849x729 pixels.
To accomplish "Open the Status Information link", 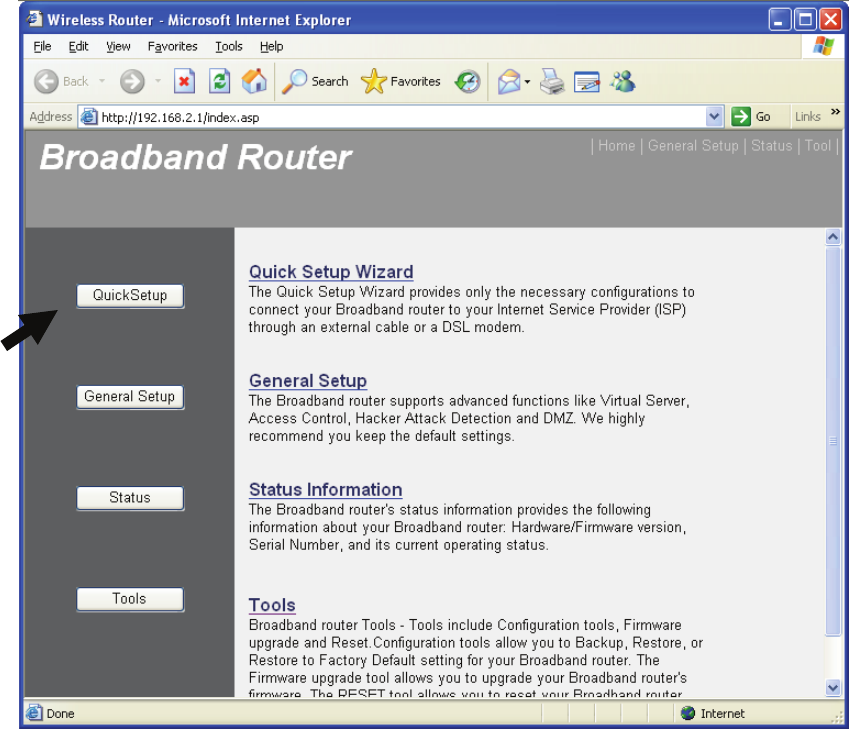I will point(325,489).
